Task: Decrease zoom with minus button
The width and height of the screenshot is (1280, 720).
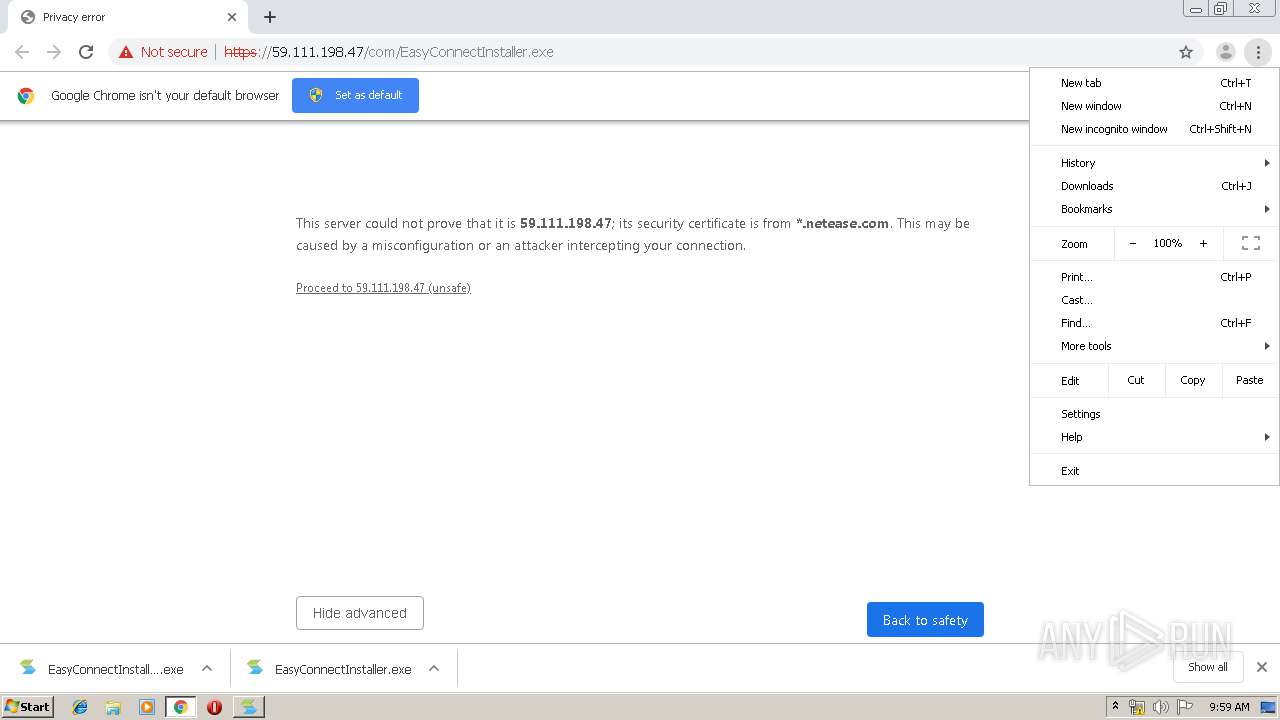Action: click(1132, 243)
